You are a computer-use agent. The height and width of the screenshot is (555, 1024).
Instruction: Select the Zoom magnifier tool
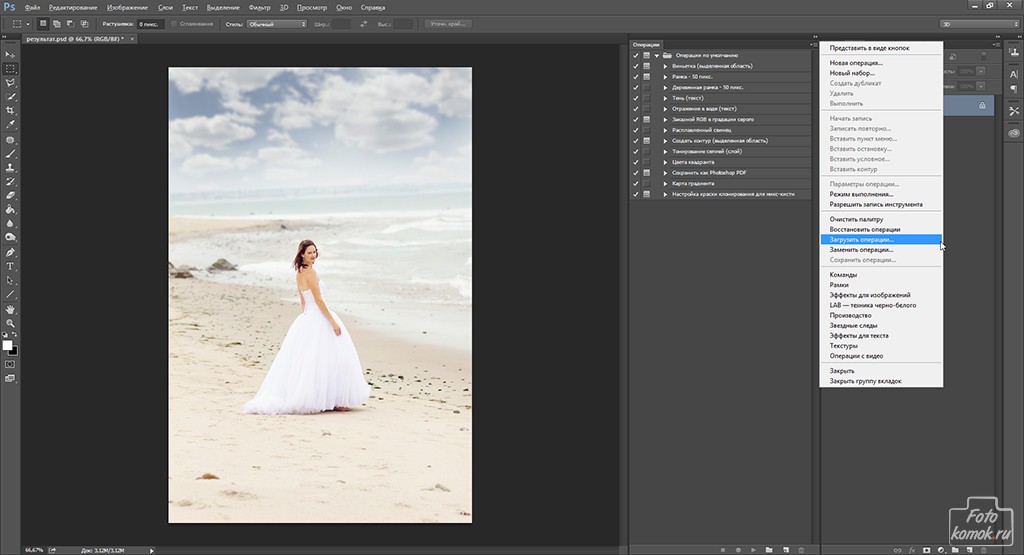(x=10, y=324)
